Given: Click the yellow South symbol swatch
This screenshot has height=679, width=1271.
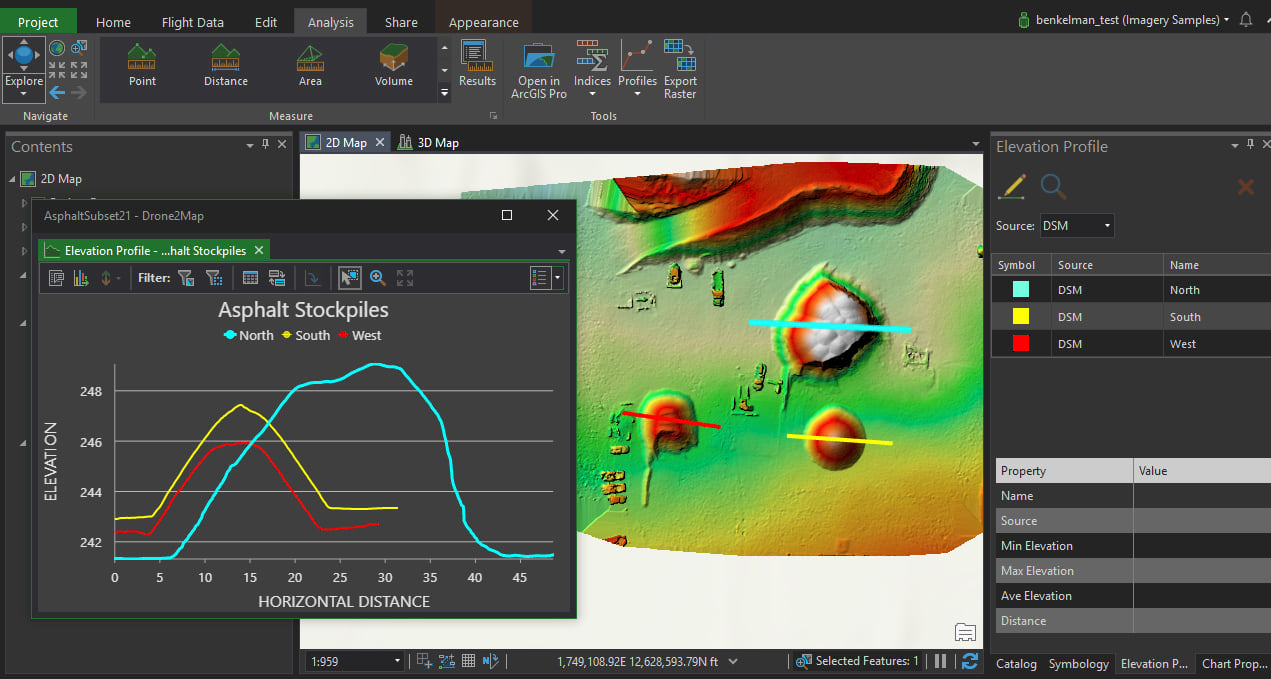Looking at the screenshot, I should point(1021,317).
